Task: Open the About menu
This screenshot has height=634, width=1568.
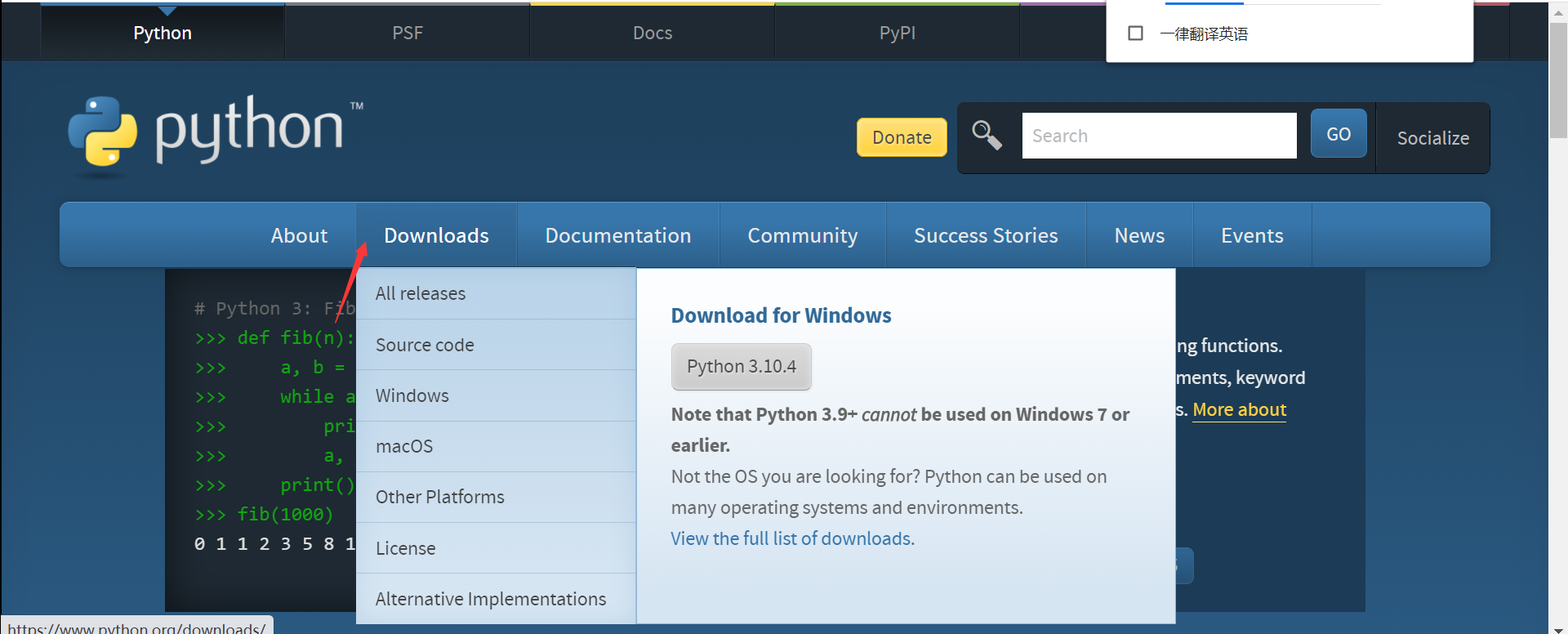Action: pyautogui.click(x=299, y=235)
